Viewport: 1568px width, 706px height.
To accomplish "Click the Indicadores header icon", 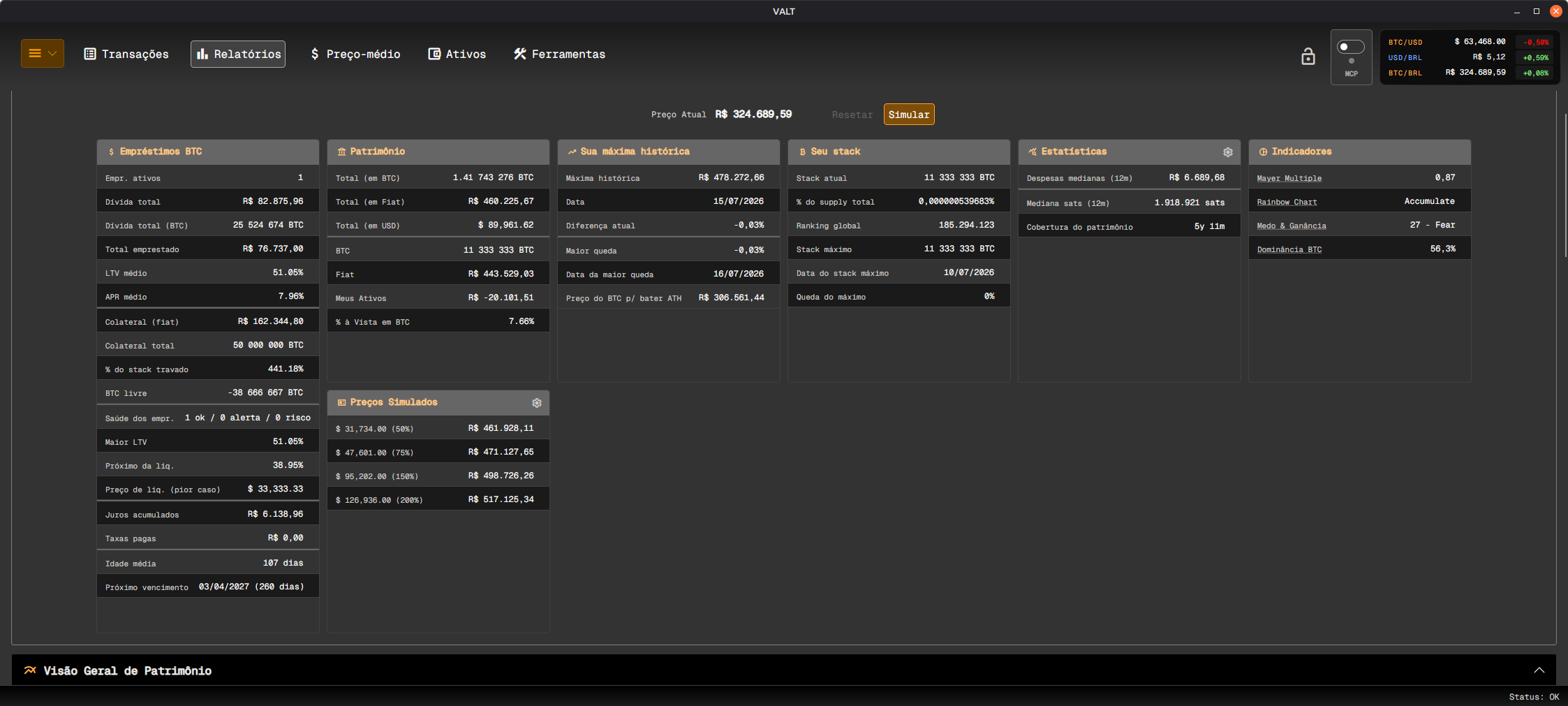I will pyautogui.click(x=1263, y=152).
